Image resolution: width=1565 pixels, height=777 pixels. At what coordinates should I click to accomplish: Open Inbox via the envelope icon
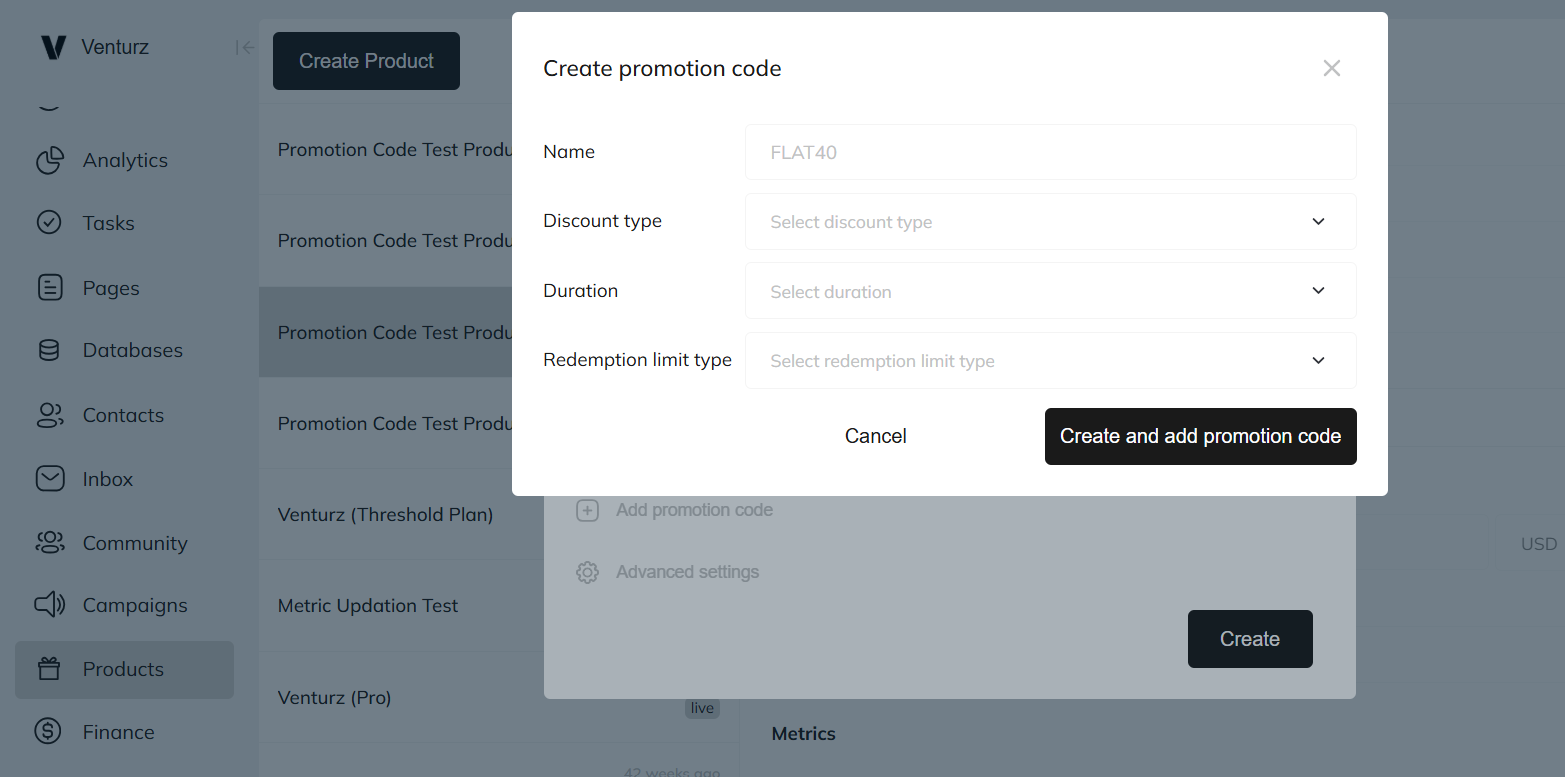pos(49,479)
